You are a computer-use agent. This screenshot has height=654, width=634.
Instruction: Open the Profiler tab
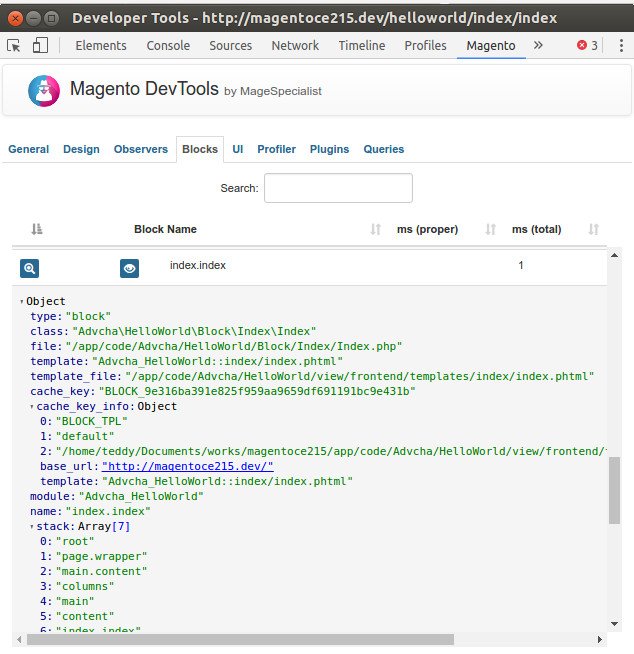click(x=276, y=149)
